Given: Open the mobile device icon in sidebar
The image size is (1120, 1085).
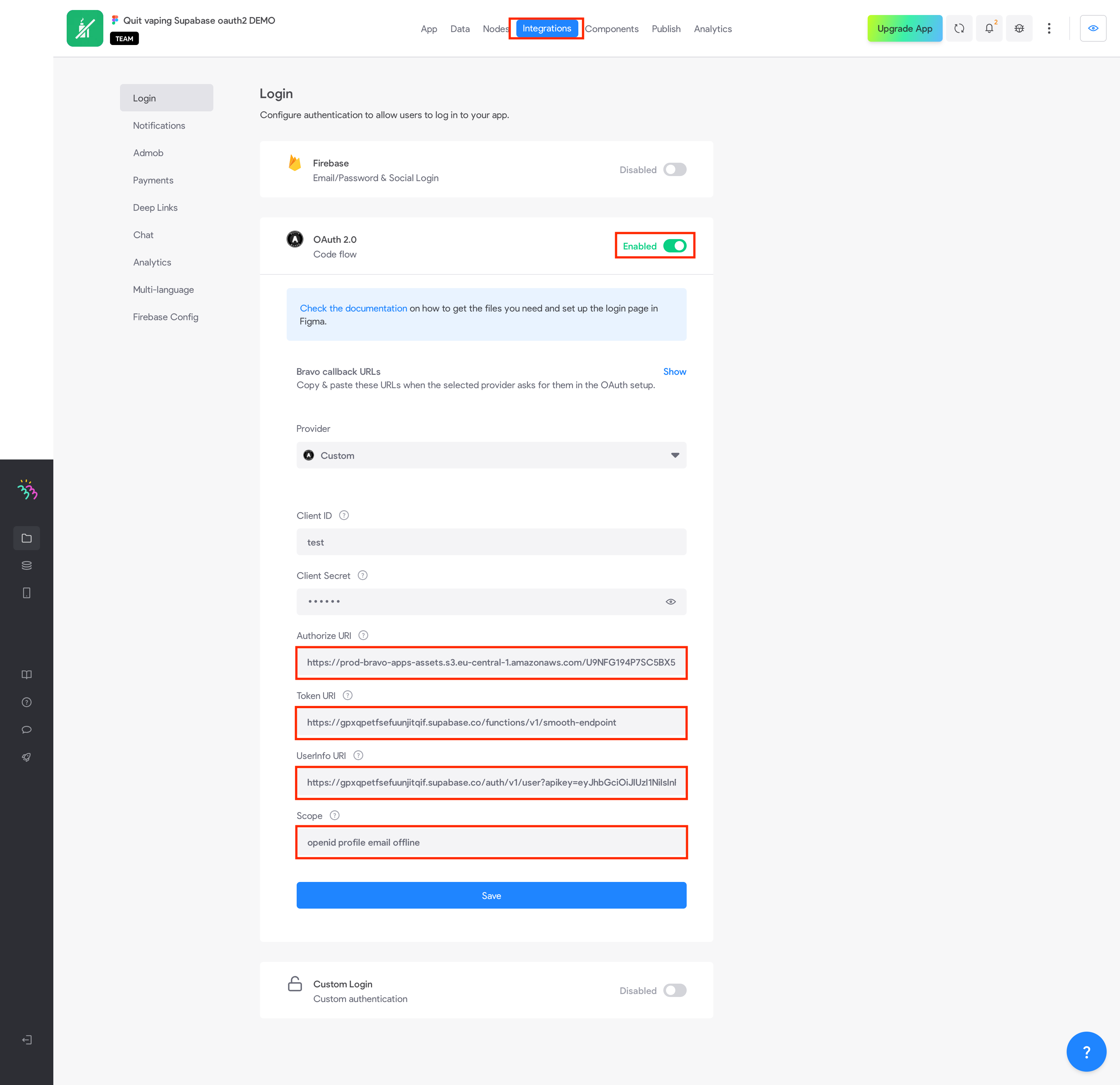Looking at the screenshot, I should pos(27,593).
